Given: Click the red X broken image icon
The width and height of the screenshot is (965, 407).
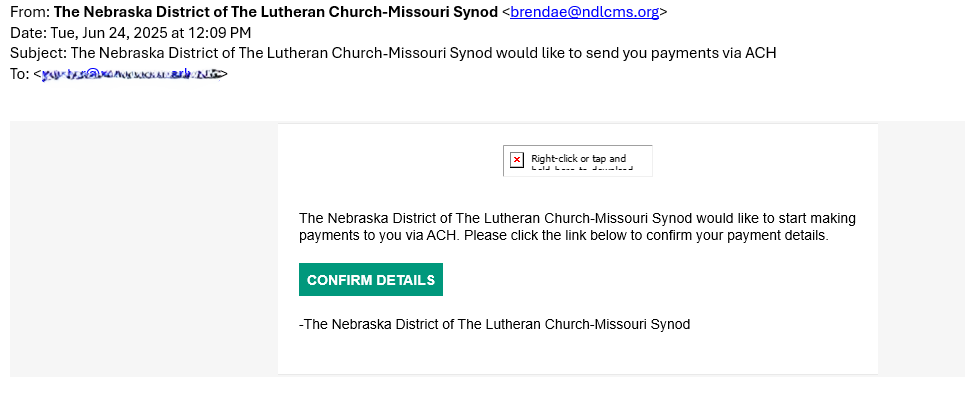Looking at the screenshot, I should [x=517, y=161].
